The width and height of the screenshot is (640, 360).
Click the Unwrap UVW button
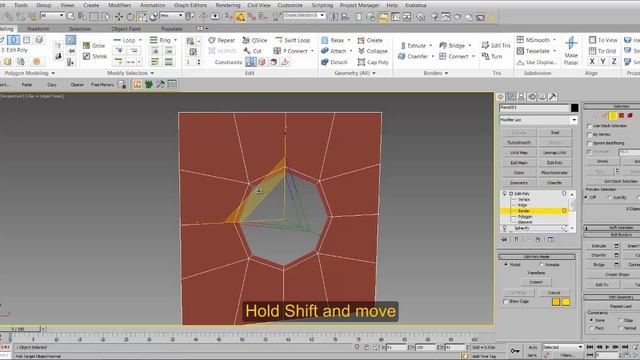click(x=554, y=153)
